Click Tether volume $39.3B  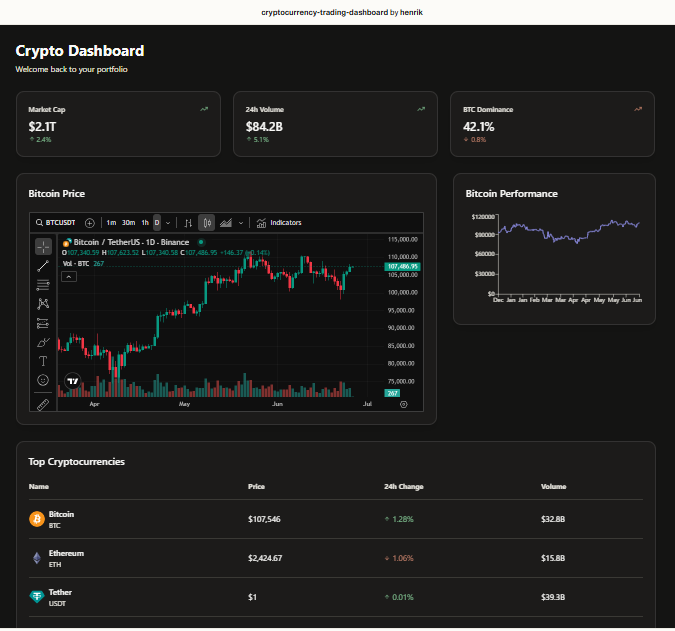553,597
